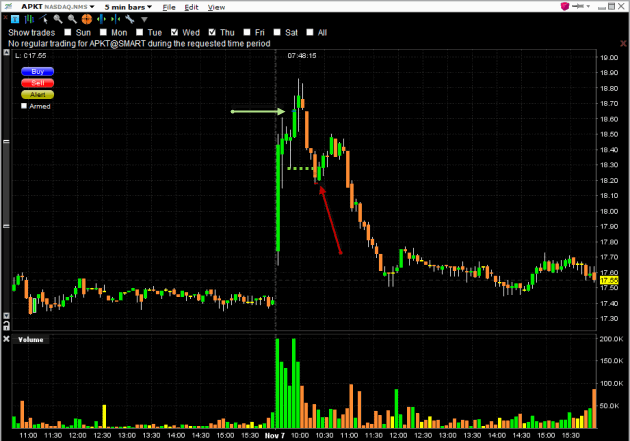Viewport: 630px width, 441px height.
Task: Enable Sat trades checkbox
Action: click(277, 32)
